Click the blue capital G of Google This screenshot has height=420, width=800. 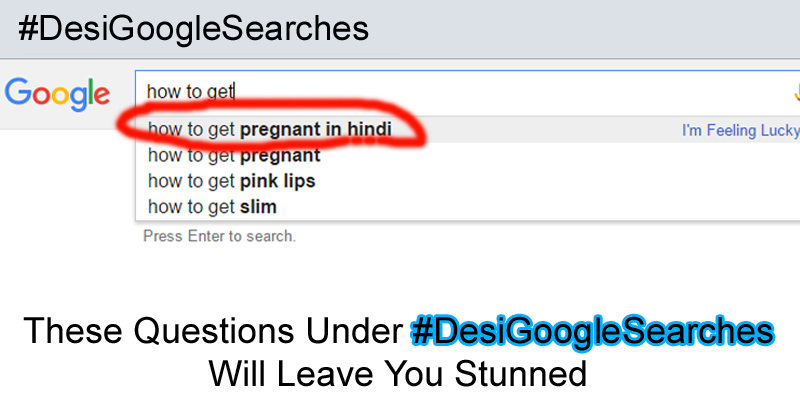click(18, 92)
